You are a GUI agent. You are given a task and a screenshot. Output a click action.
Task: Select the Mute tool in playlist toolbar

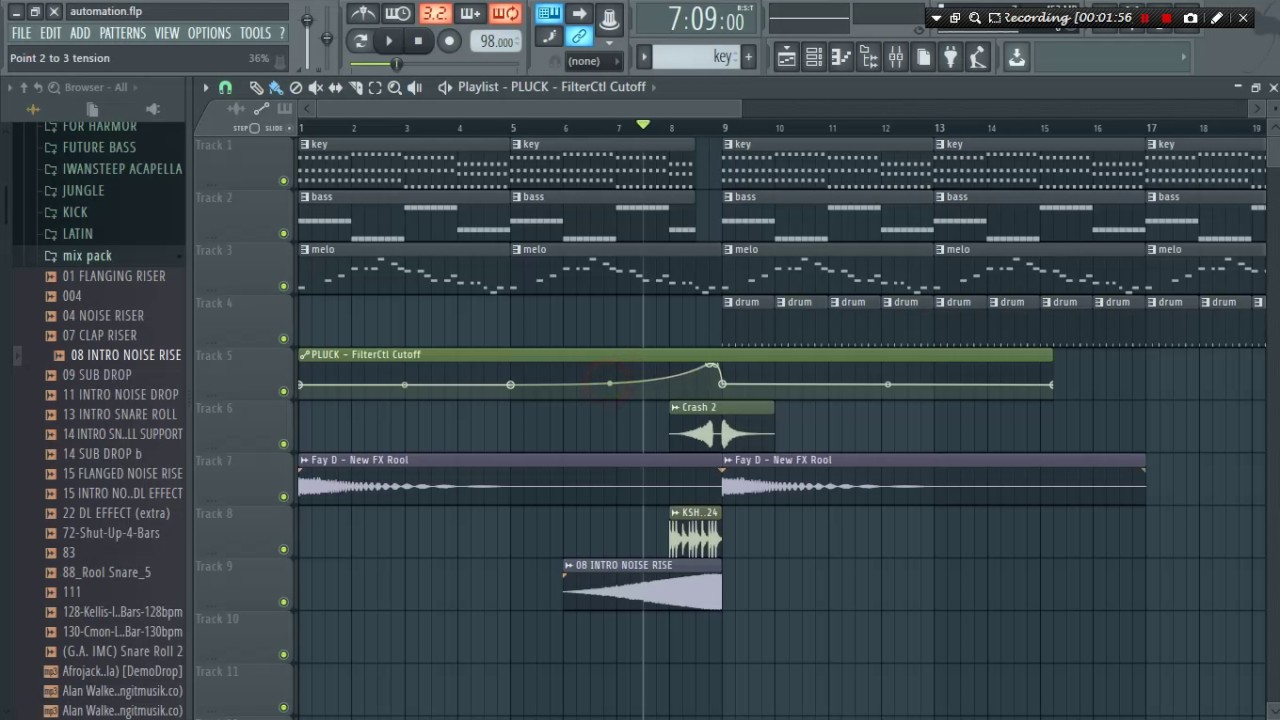coord(316,88)
